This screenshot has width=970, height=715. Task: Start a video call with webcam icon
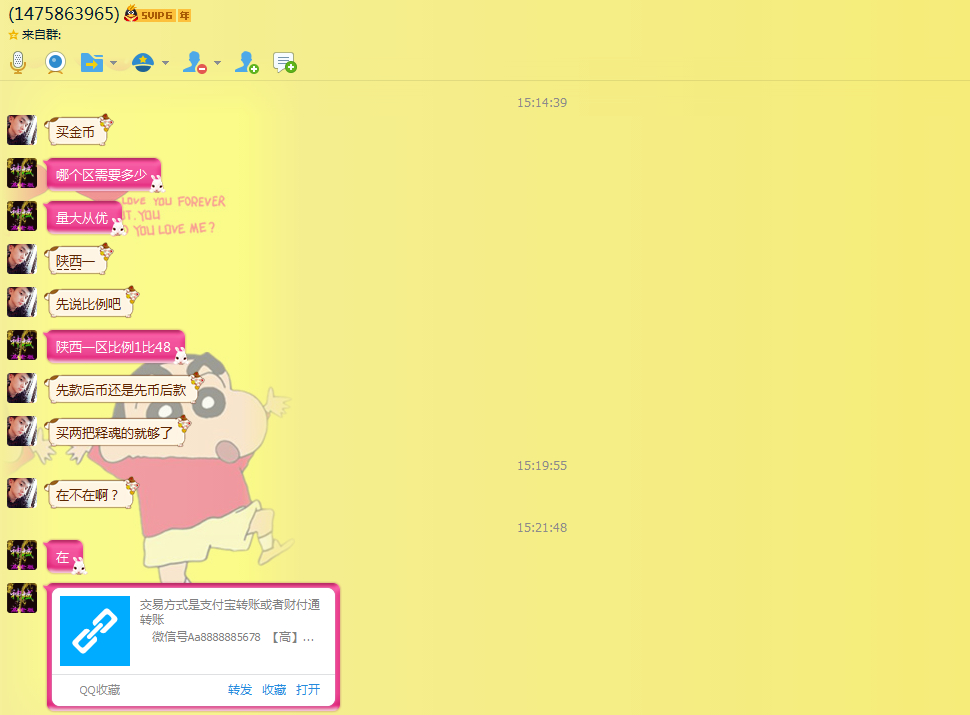click(56, 62)
